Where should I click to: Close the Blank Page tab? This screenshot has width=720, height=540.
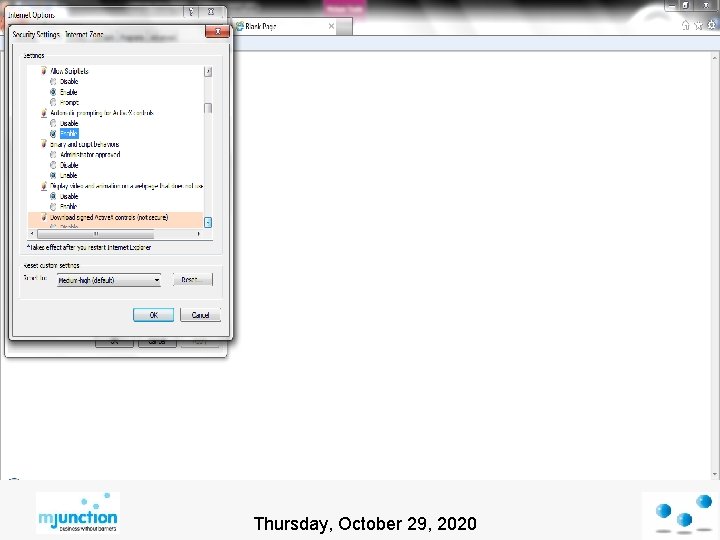click(x=331, y=26)
